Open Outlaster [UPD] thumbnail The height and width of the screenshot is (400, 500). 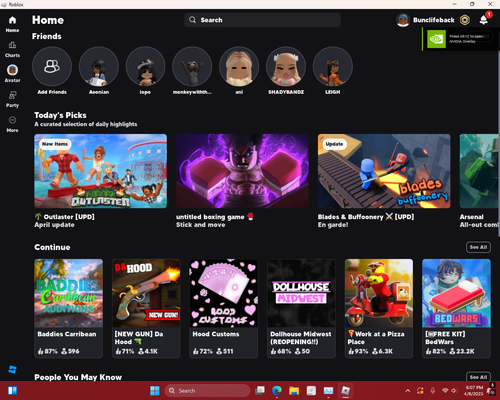pyautogui.click(x=101, y=171)
